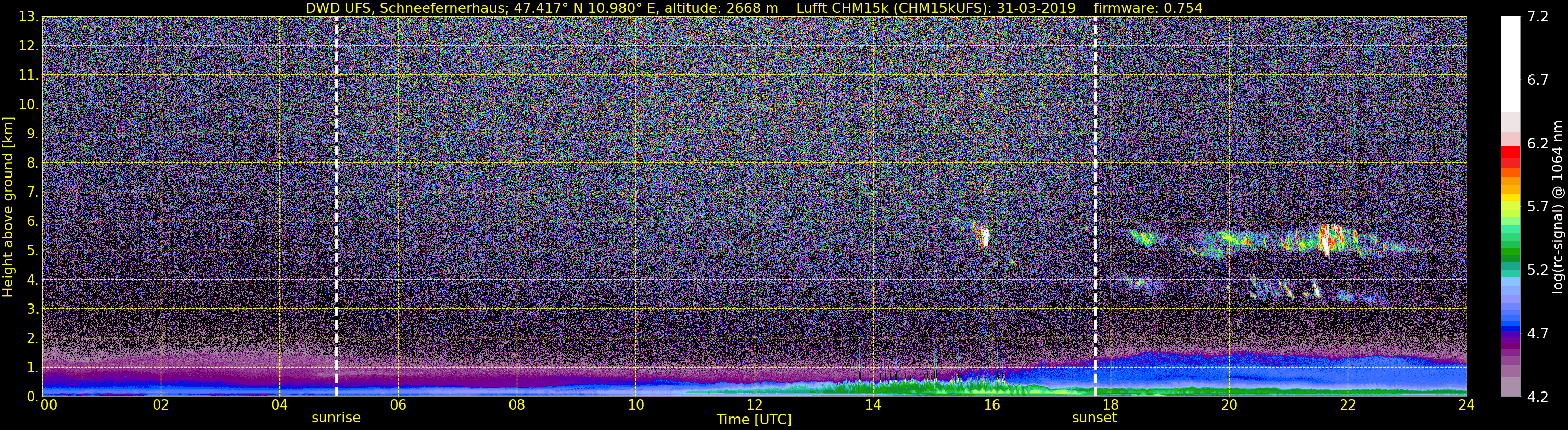
Task: Click time axis tick '10'
Action: tap(635, 405)
